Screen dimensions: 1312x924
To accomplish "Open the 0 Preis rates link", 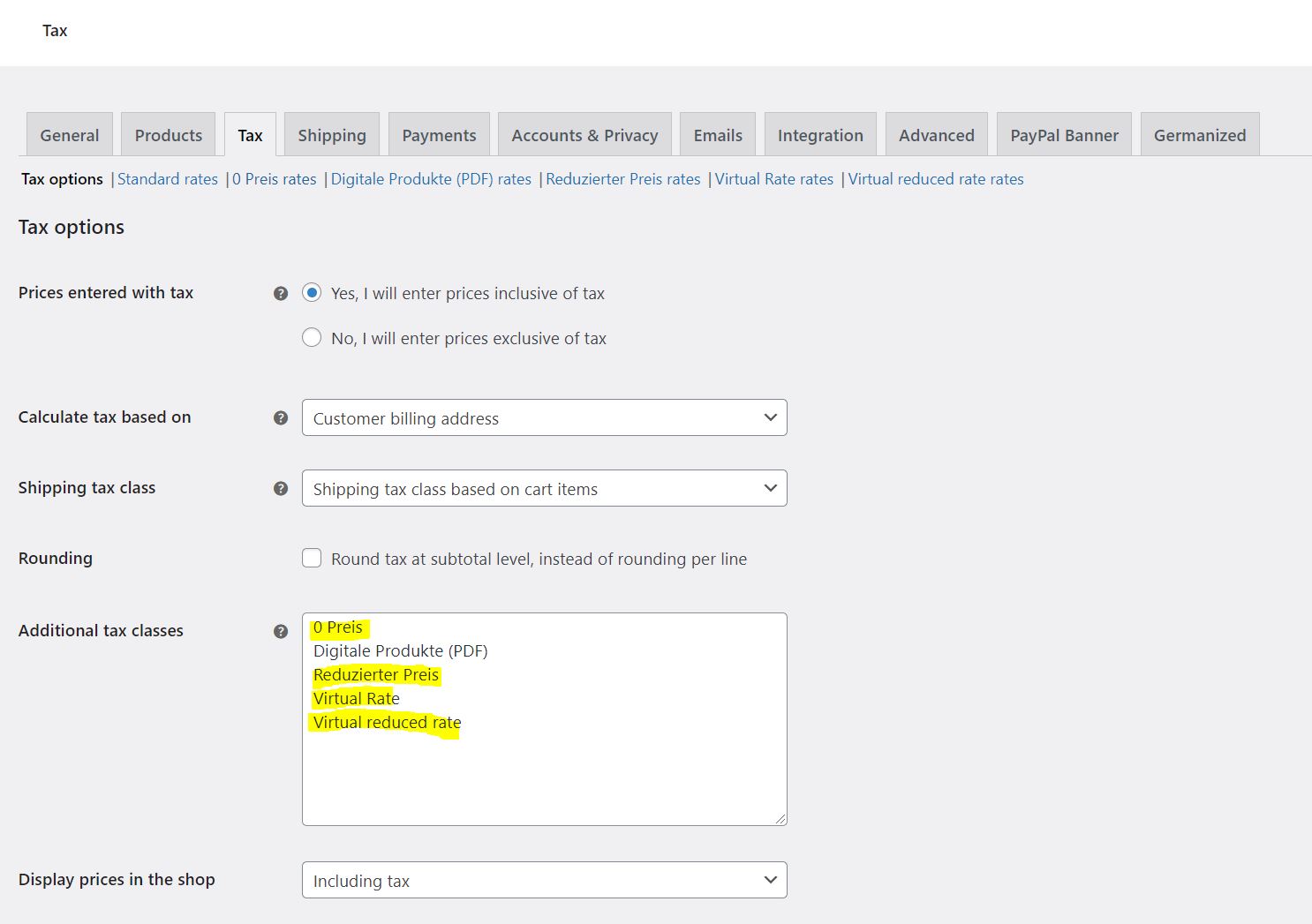I will pyautogui.click(x=274, y=178).
